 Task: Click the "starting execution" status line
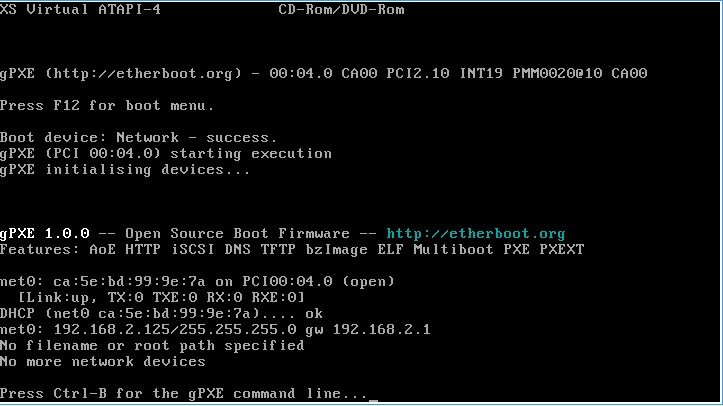[165, 153]
